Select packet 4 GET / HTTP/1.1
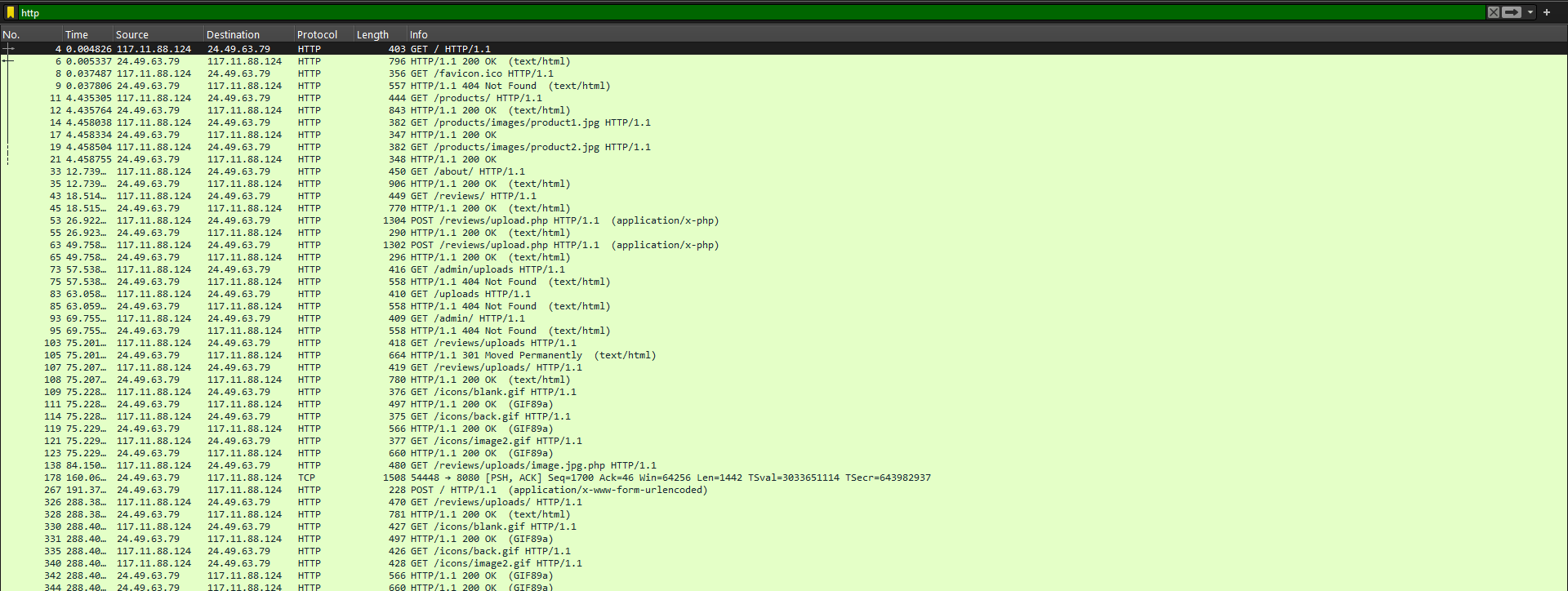This screenshot has height=591, width=1568. (x=784, y=49)
